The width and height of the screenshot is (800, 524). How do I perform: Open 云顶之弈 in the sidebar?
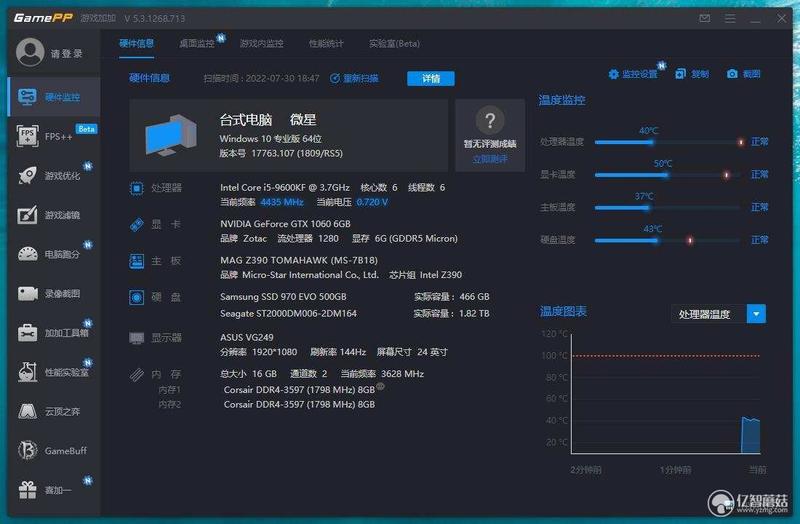54,411
